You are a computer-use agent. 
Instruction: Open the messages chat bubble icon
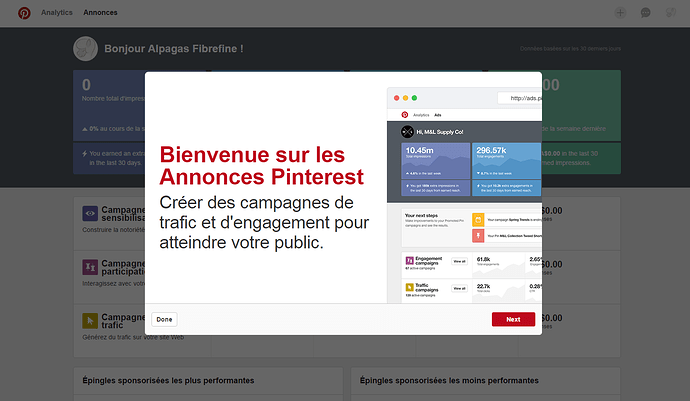point(646,13)
